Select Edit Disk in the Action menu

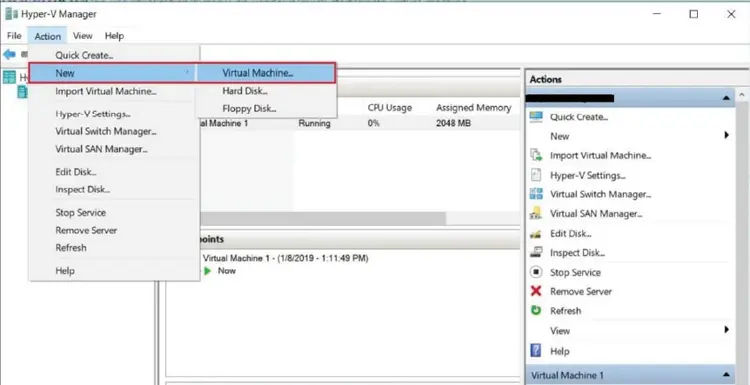[x=114, y=172]
